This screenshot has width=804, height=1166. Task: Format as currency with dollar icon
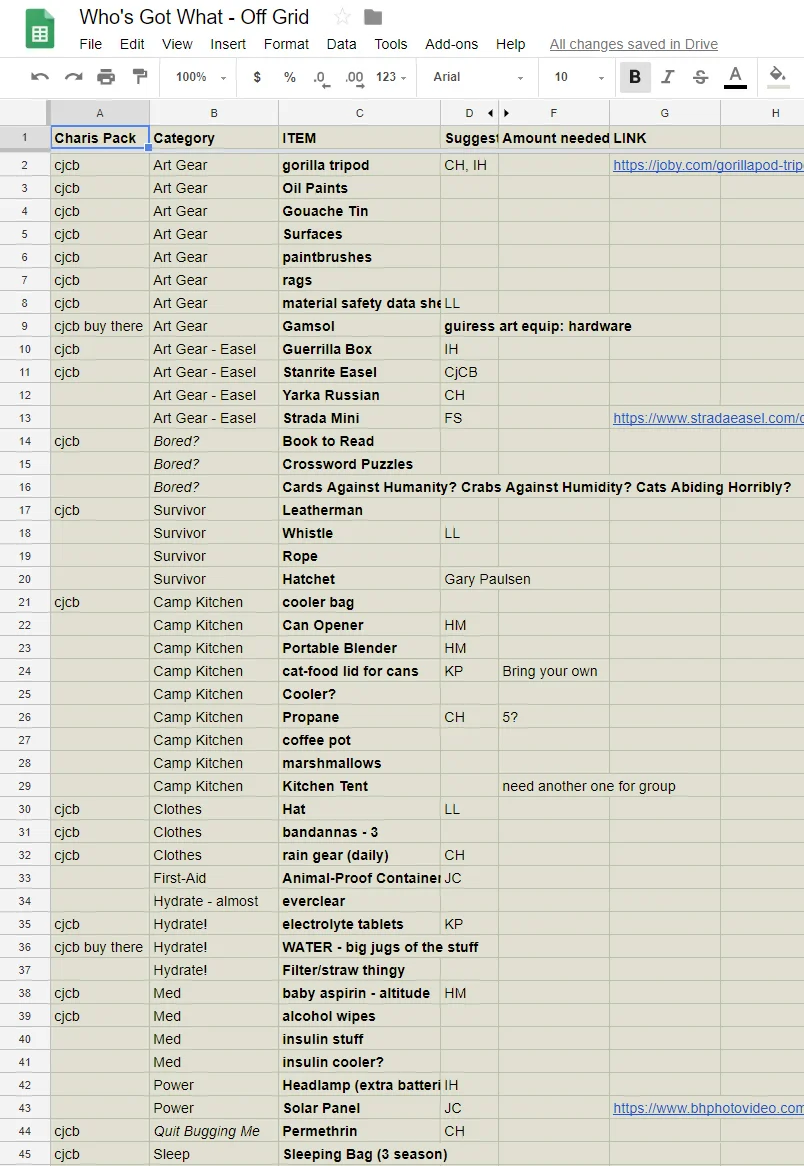257,77
